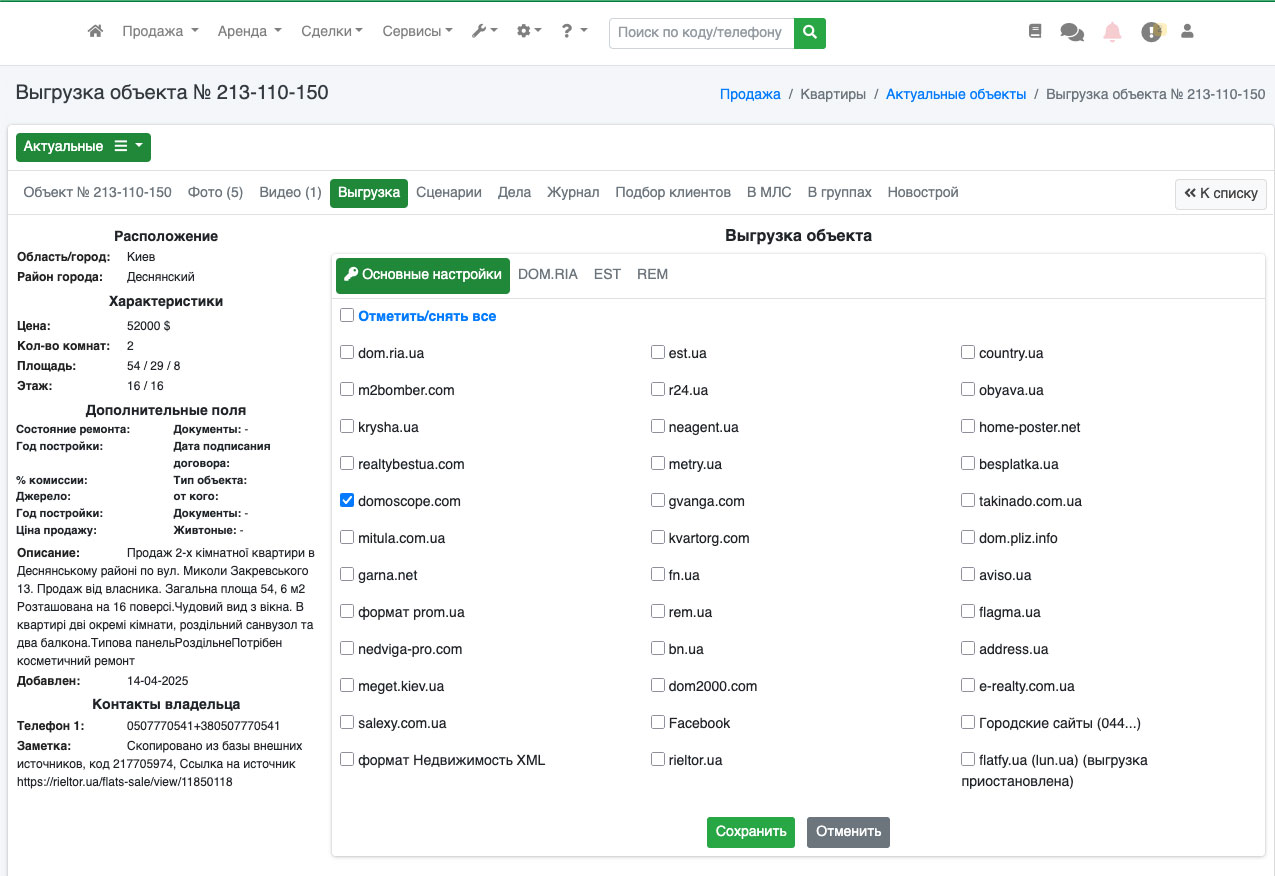The width and height of the screenshot is (1275, 876).
Task: Enable the dom.ria.ua checkbox
Action: click(x=347, y=352)
